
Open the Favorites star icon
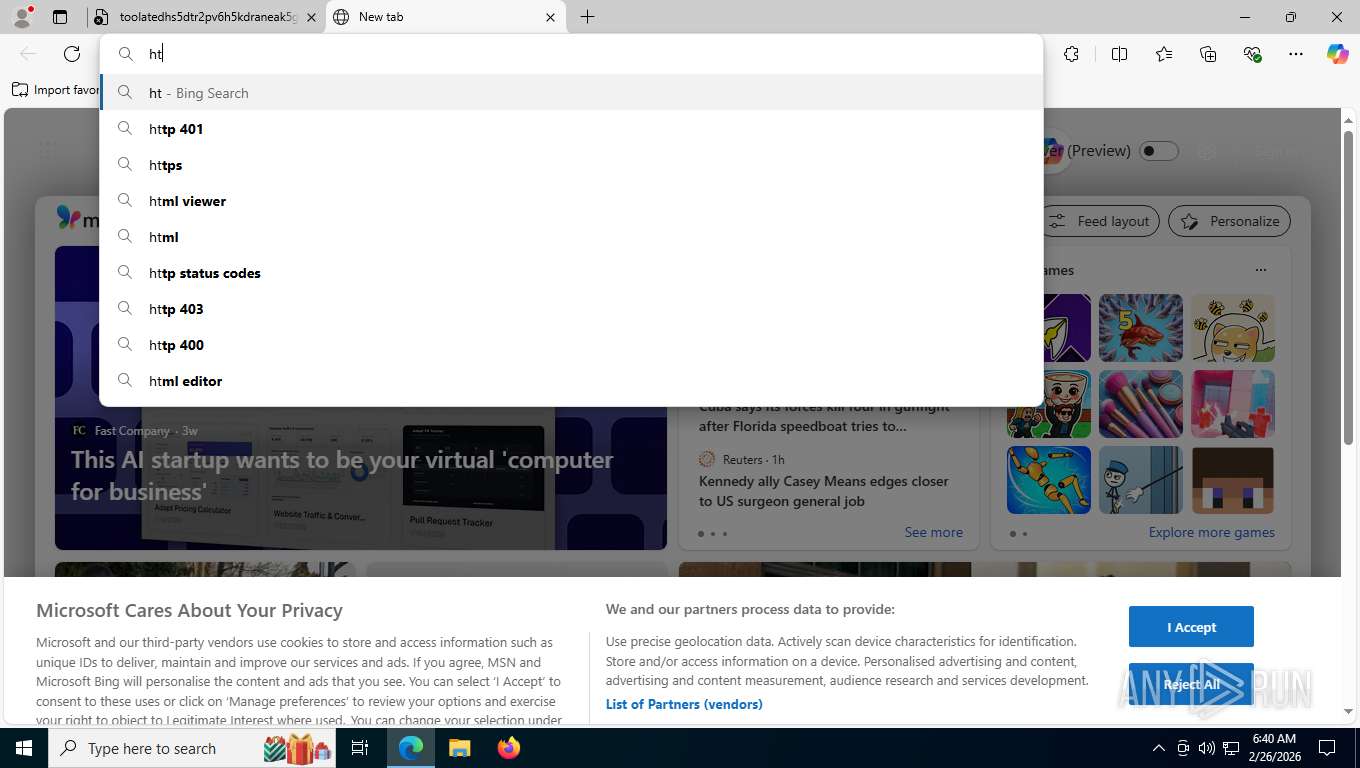(1164, 54)
